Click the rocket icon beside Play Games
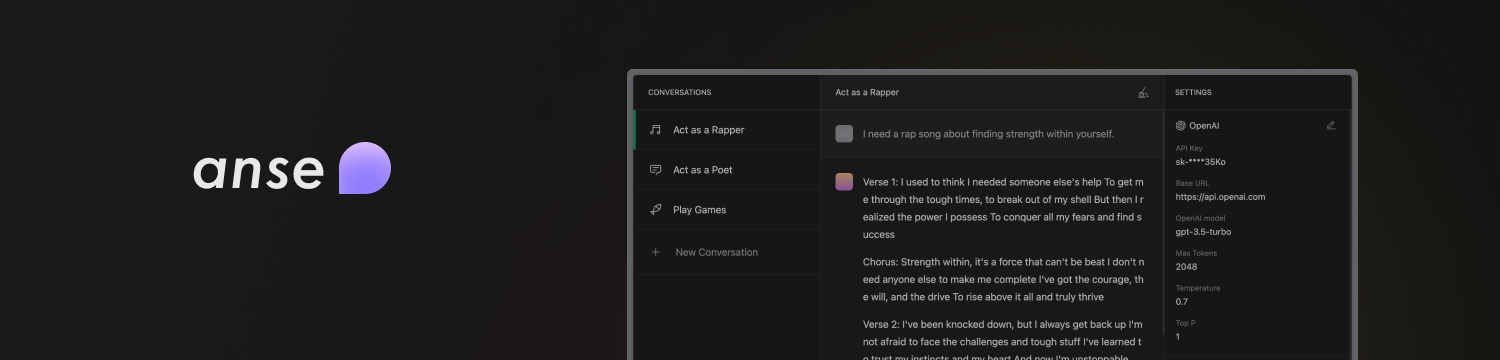This screenshot has height=360, width=1500. pyautogui.click(x=656, y=210)
